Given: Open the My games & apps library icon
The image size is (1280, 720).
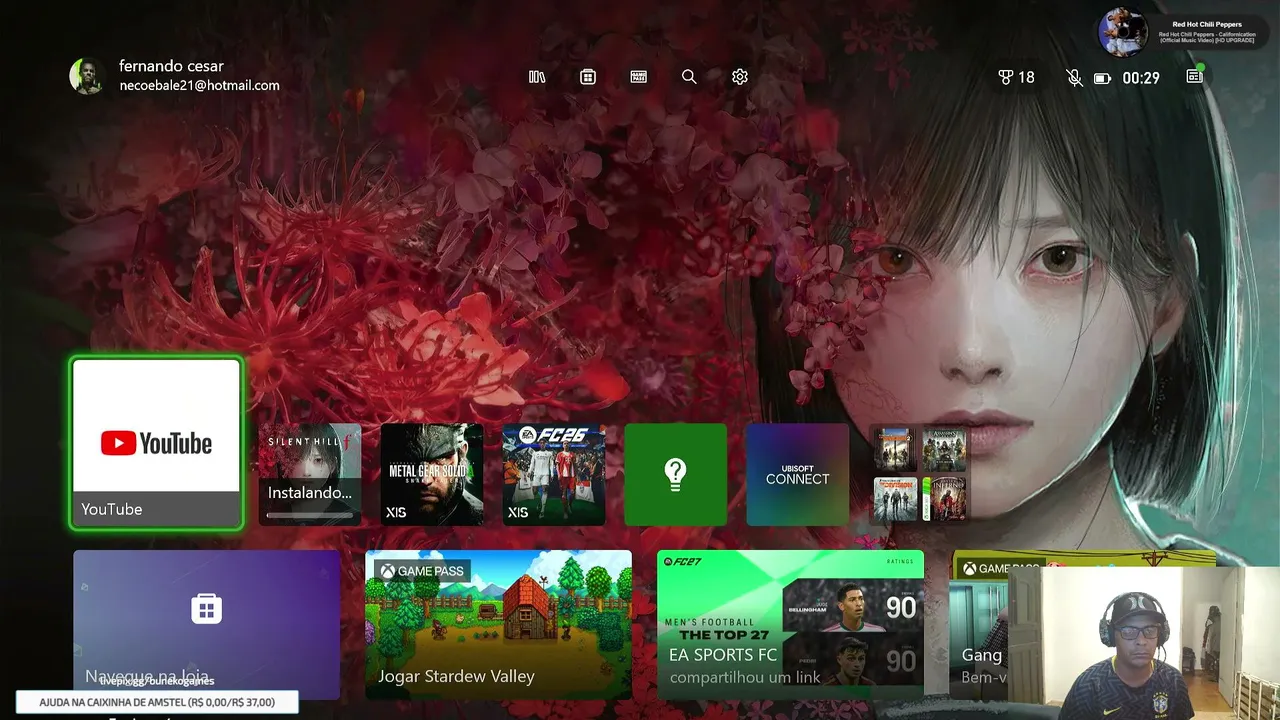Looking at the screenshot, I should pyautogui.click(x=537, y=77).
